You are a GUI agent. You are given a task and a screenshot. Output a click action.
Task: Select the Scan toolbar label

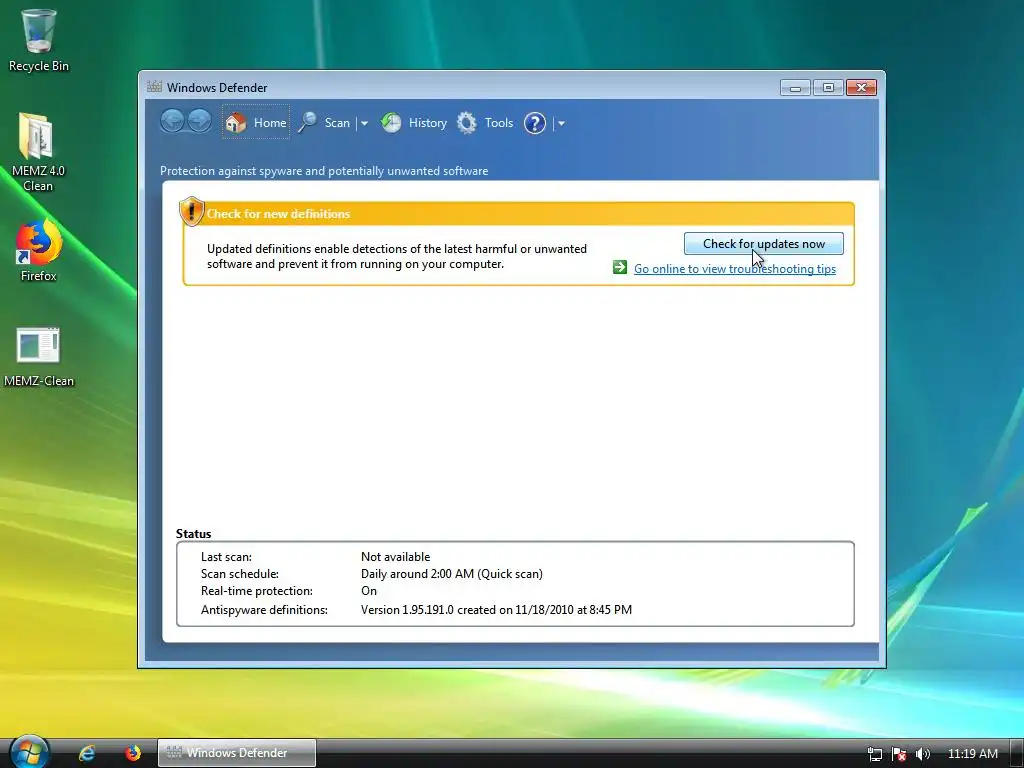tap(337, 123)
